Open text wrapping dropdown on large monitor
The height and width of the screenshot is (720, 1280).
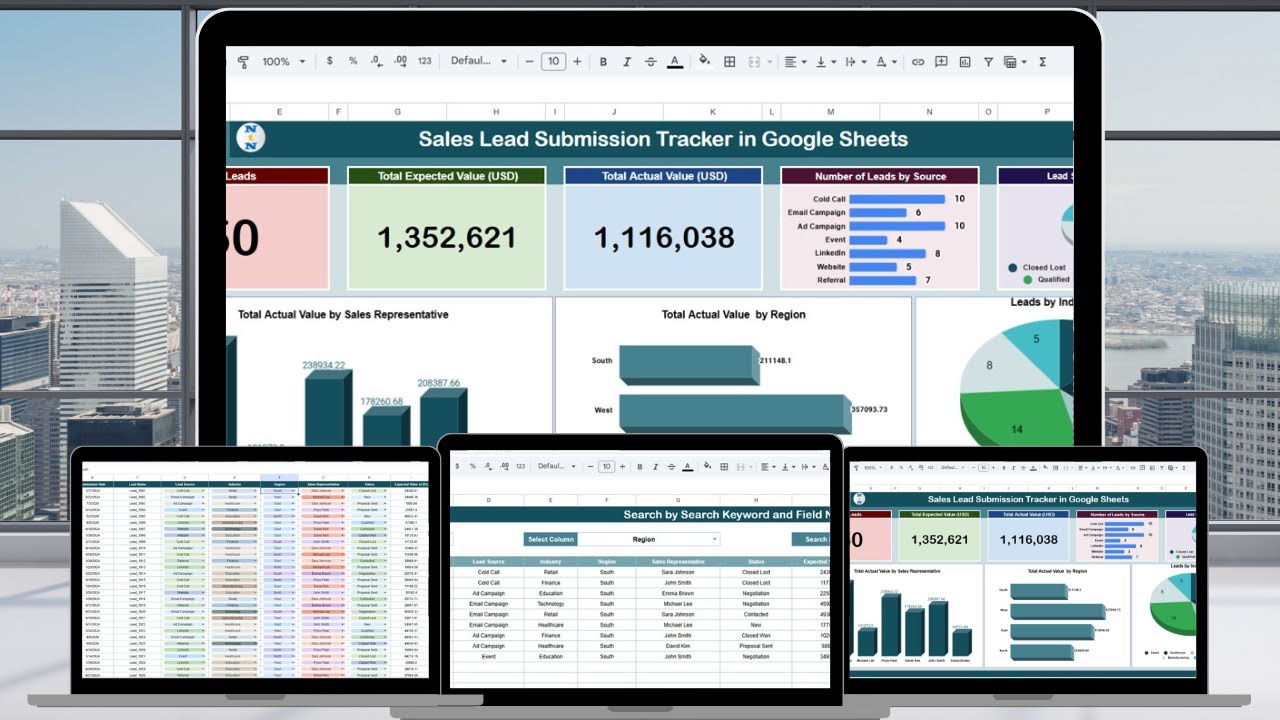coord(855,62)
